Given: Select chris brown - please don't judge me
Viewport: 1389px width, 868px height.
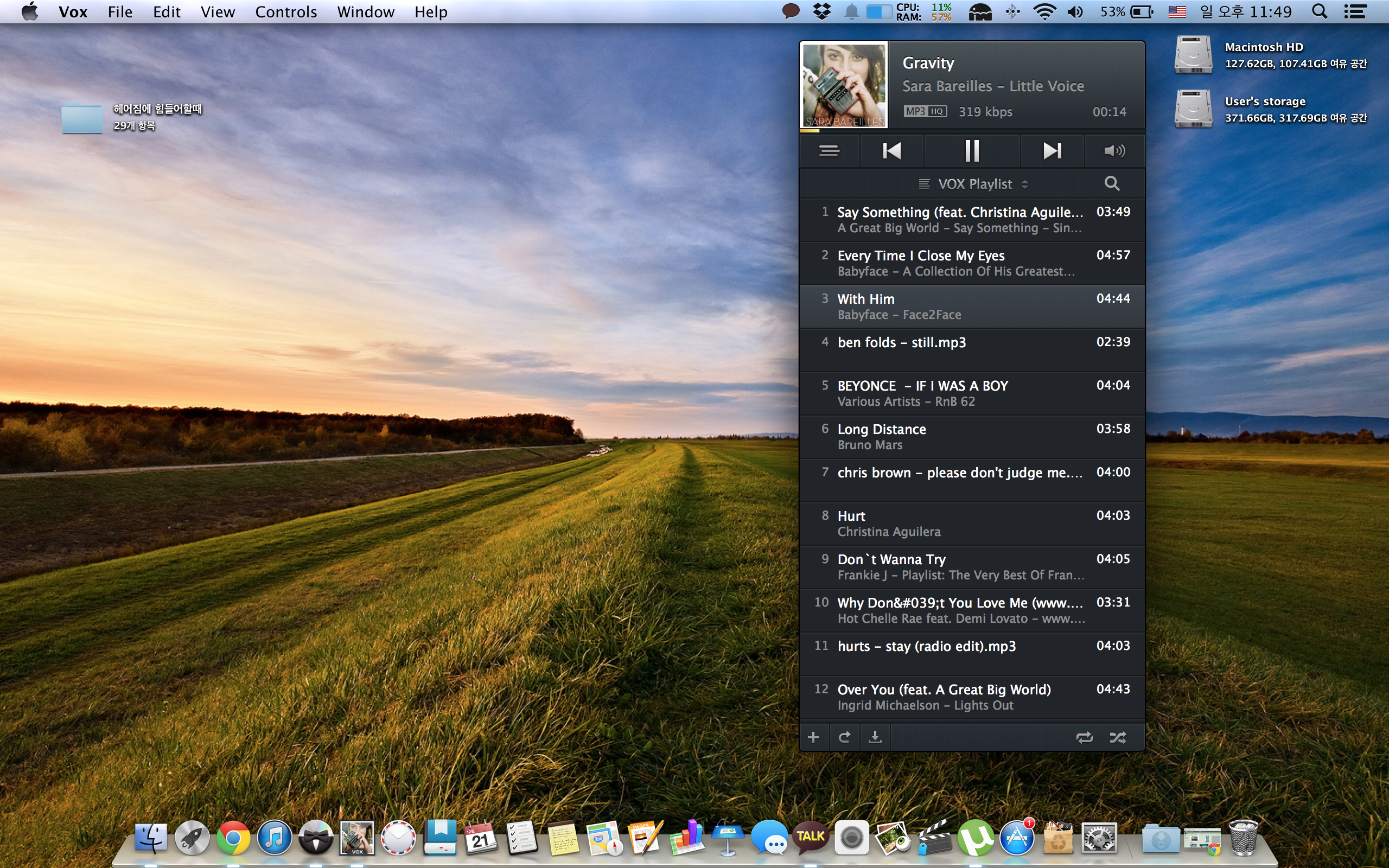Looking at the screenshot, I should click(972, 481).
